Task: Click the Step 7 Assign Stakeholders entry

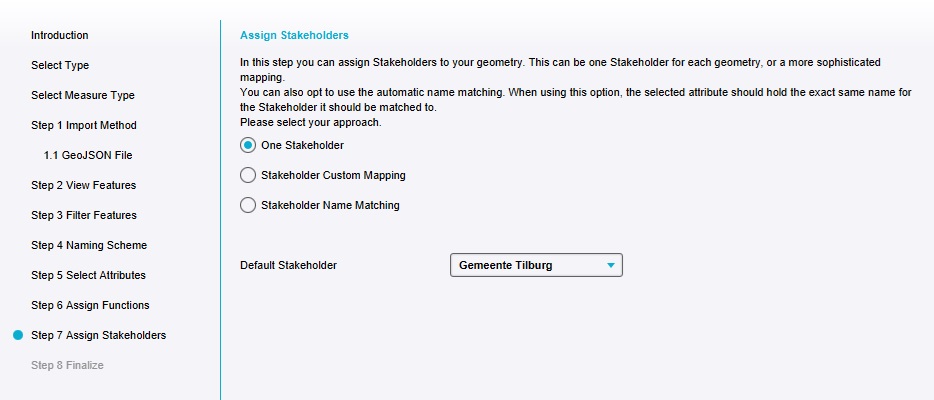Action: pos(98,335)
